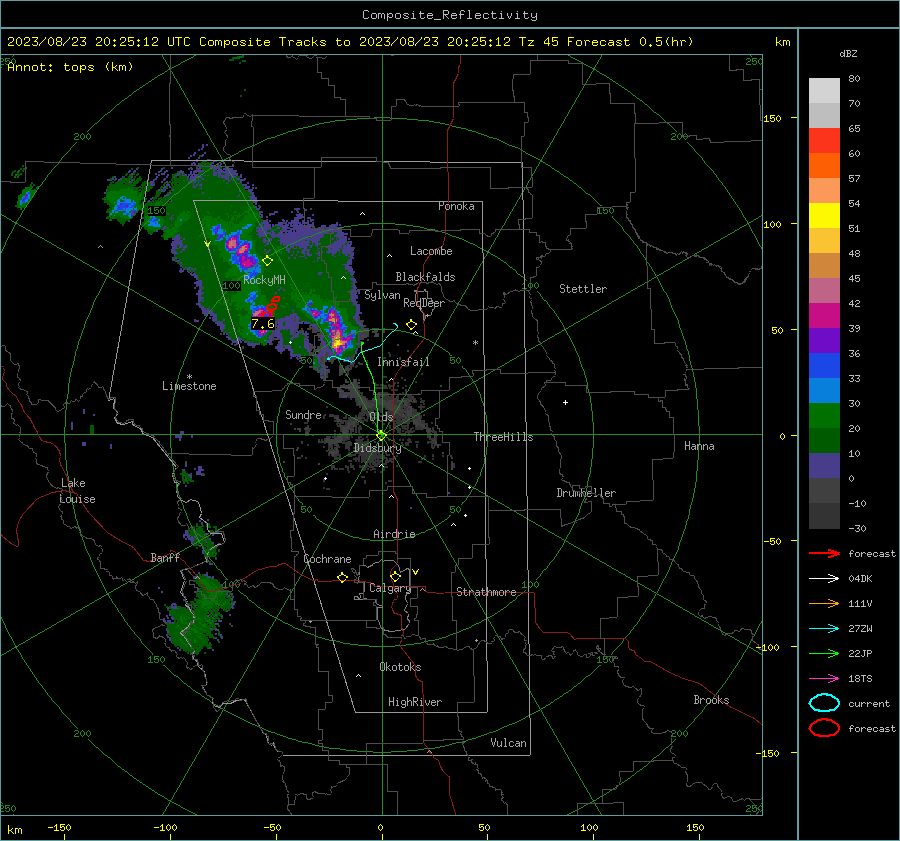Pick the bright yellow swatch below 54 dBZ
This screenshot has width=900, height=841.
(x=824, y=215)
